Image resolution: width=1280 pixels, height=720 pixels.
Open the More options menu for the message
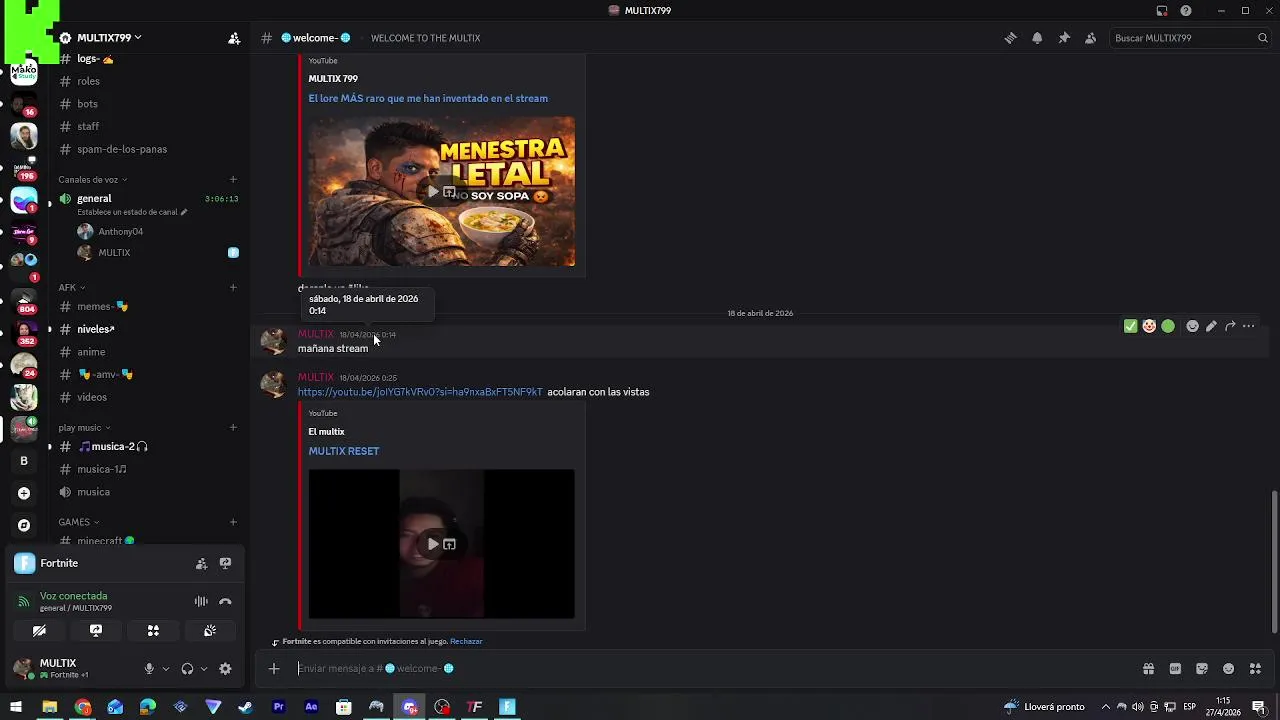(1248, 326)
